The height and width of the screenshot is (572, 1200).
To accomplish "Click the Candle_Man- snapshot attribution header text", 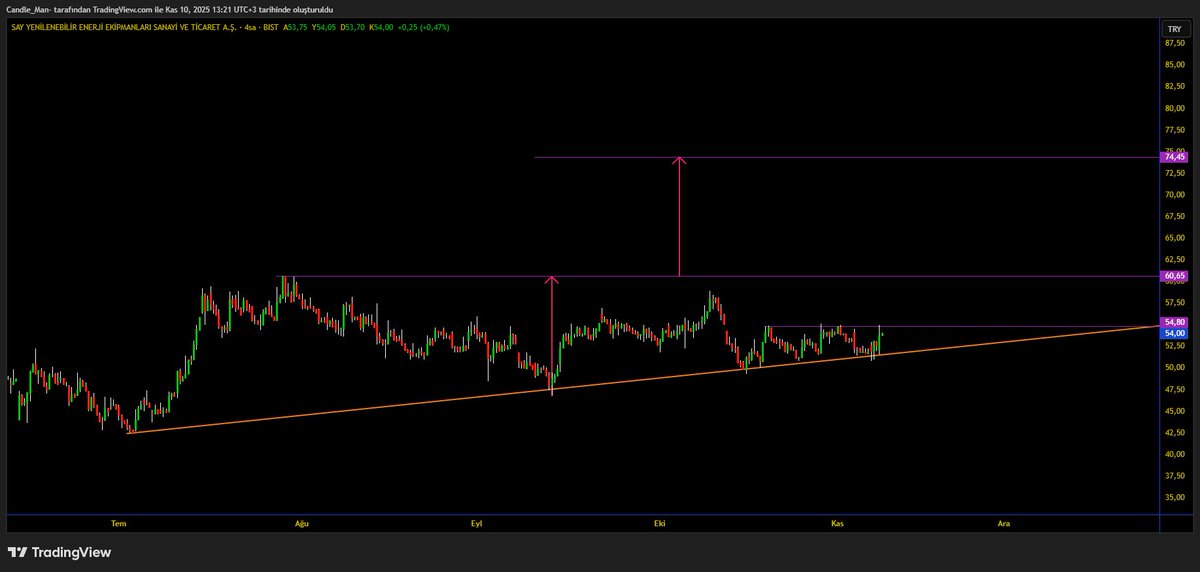I will tap(170, 9).
